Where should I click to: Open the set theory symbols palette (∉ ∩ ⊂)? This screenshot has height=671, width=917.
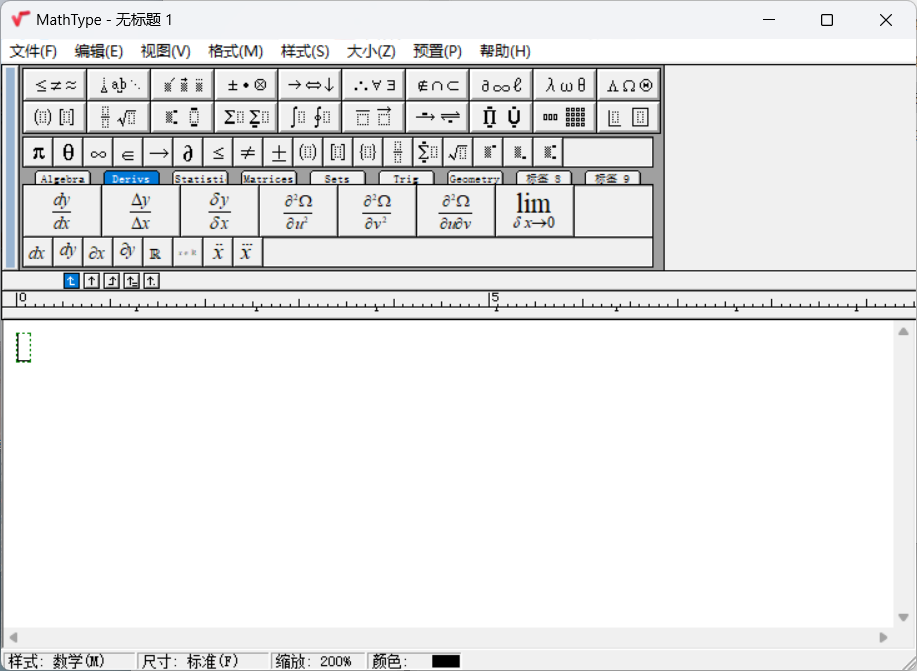(x=438, y=85)
